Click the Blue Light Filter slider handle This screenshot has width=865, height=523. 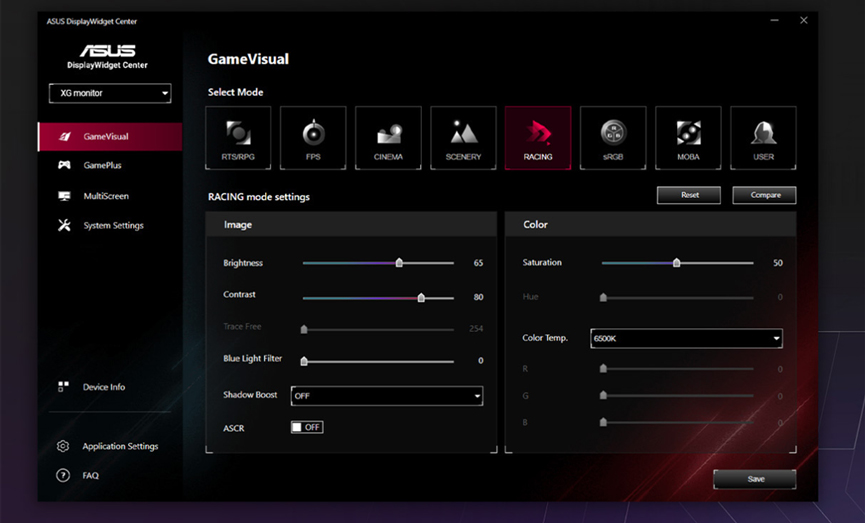303,361
